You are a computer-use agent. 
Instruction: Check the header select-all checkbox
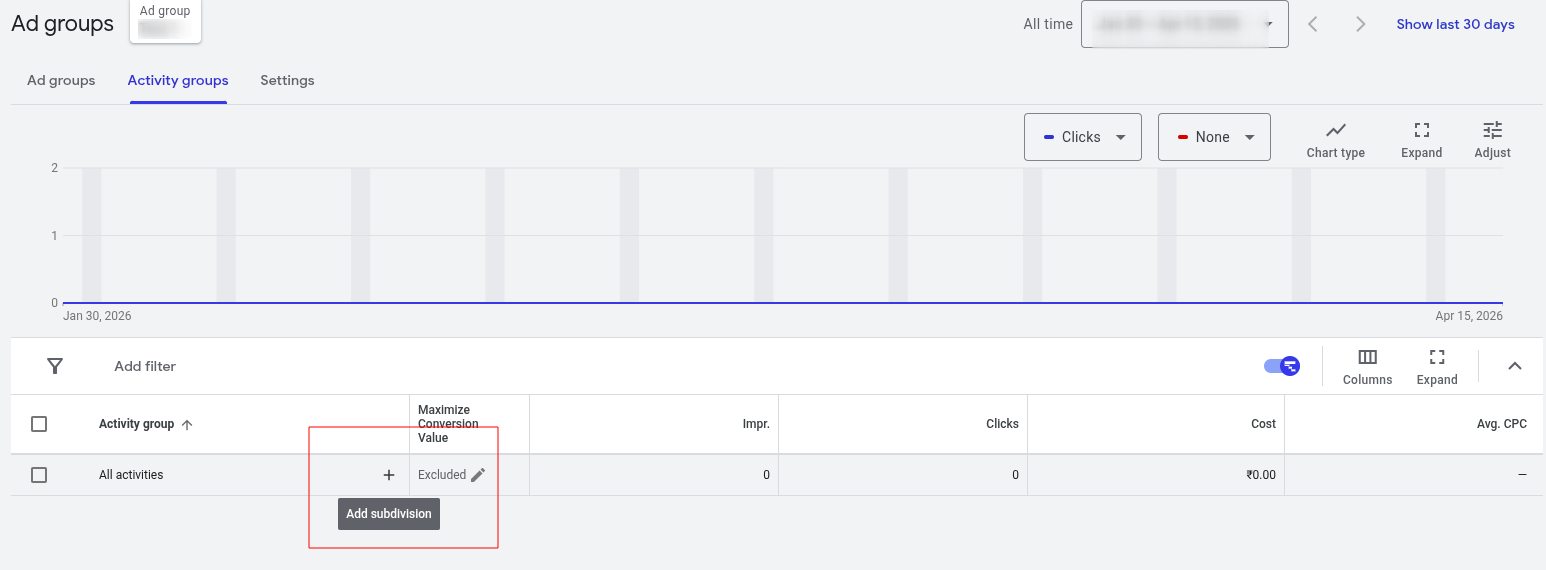point(39,424)
